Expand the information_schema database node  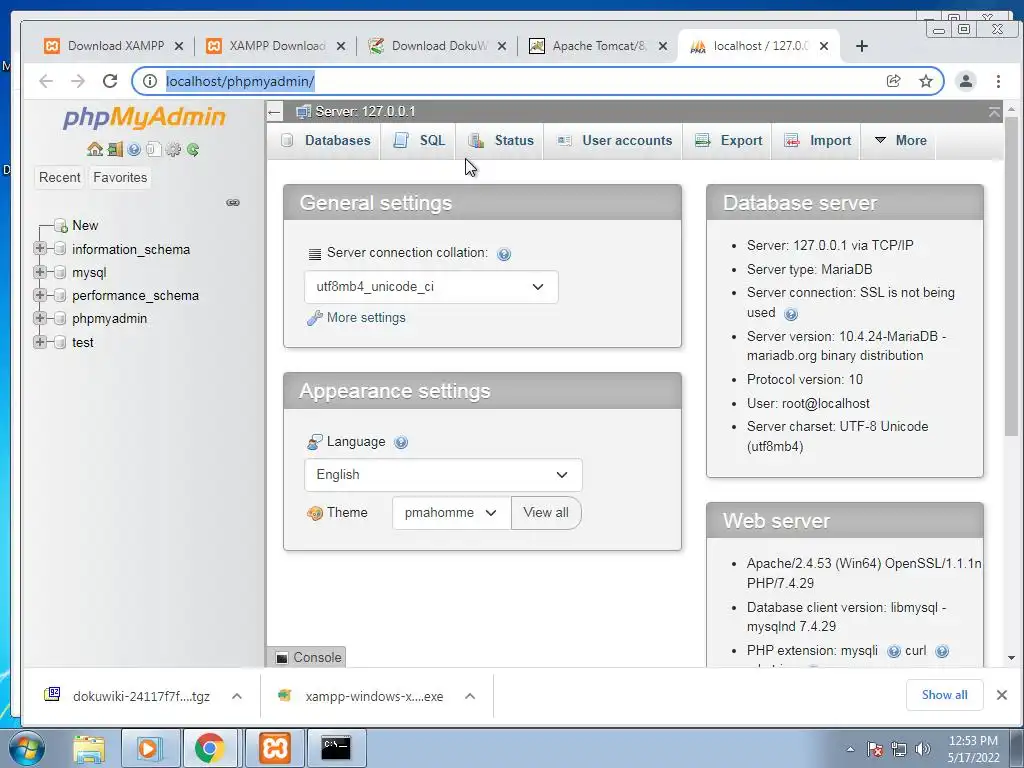click(40, 248)
